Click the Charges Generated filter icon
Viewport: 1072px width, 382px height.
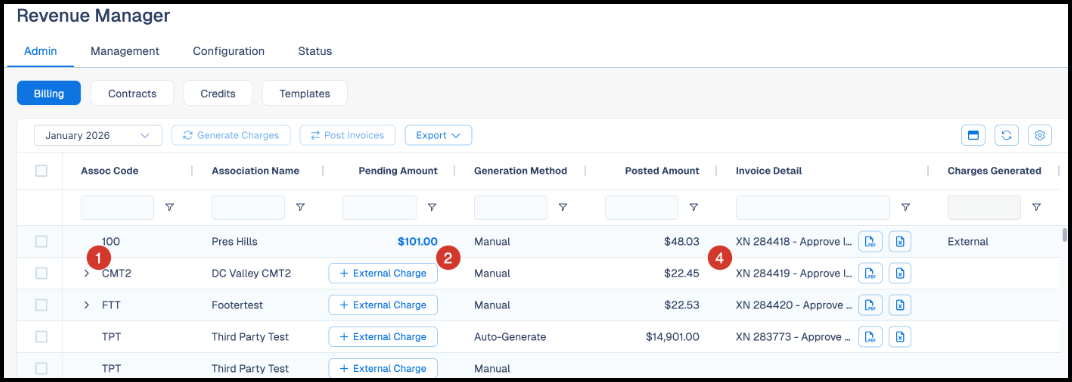click(1036, 207)
